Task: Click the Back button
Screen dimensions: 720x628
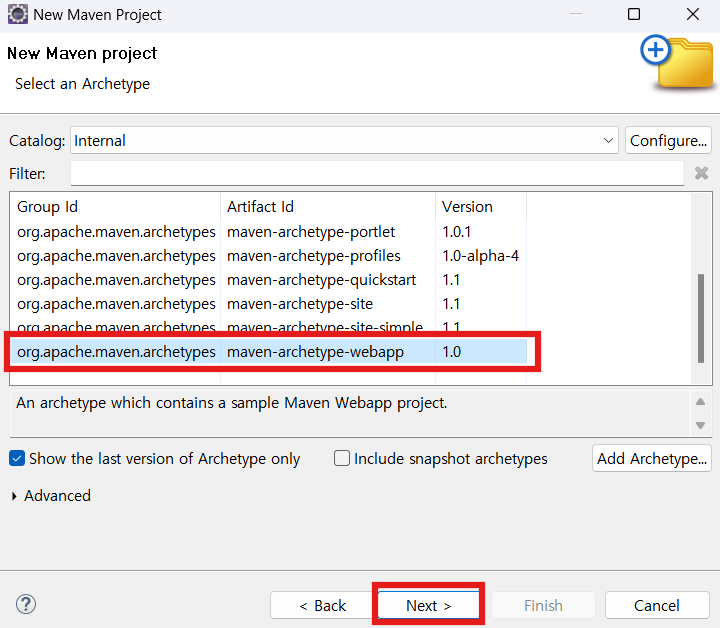Action: [322, 605]
